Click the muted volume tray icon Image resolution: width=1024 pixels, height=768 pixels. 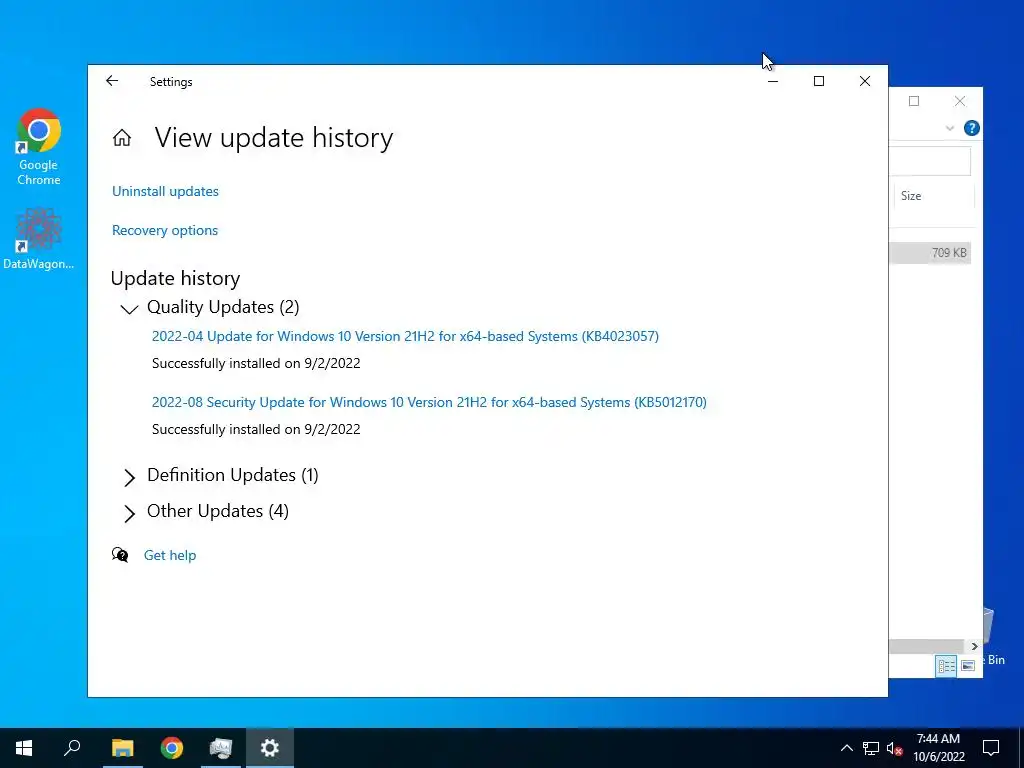point(895,748)
